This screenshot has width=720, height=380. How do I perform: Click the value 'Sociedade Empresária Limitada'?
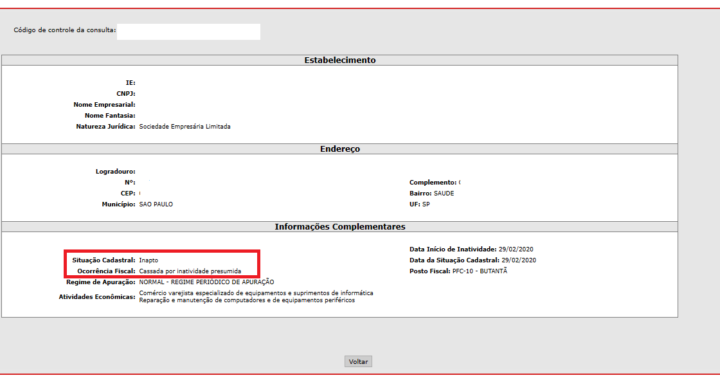(x=185, y=127)
